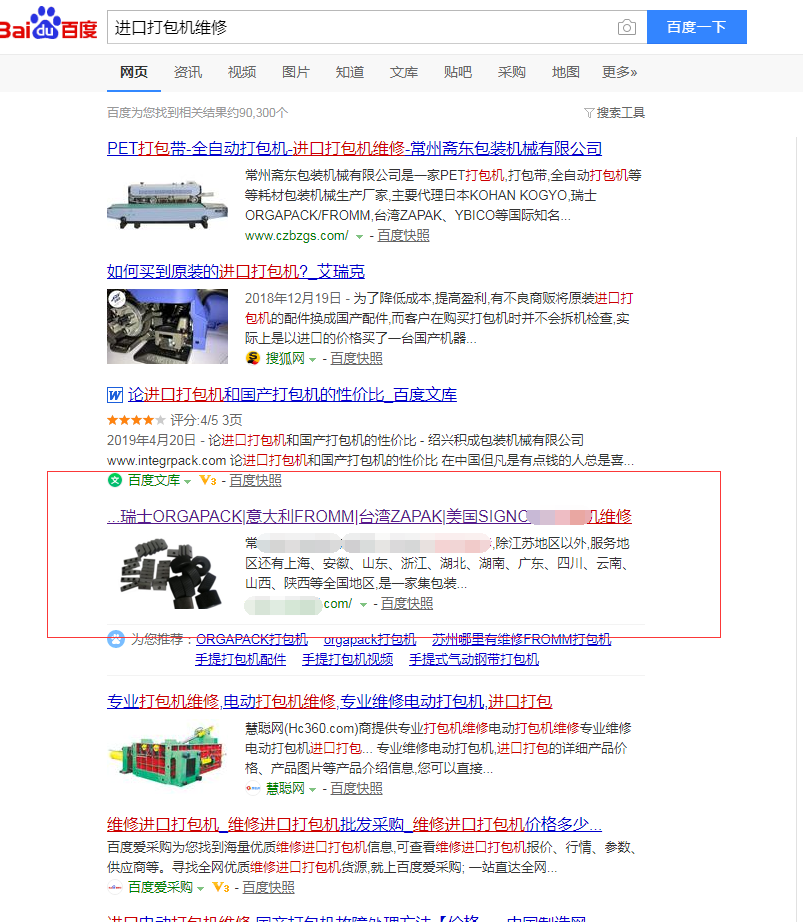Click suggested search 手提式气动钢带打包机
The image size is (803, 922).
pos(474,659)
